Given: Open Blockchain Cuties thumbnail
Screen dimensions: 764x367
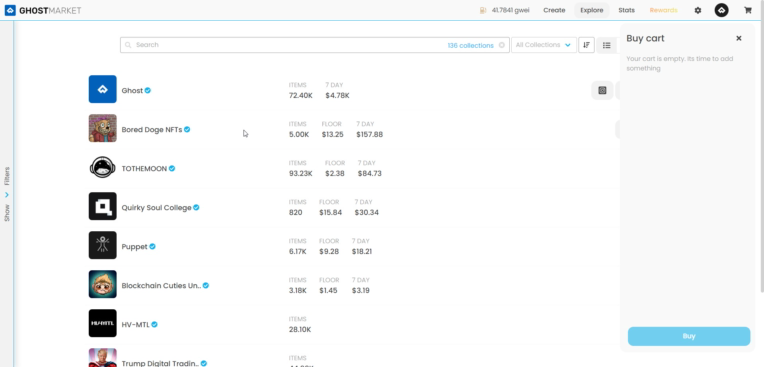Looking at the screenshot, I should (x=102, y=284).
